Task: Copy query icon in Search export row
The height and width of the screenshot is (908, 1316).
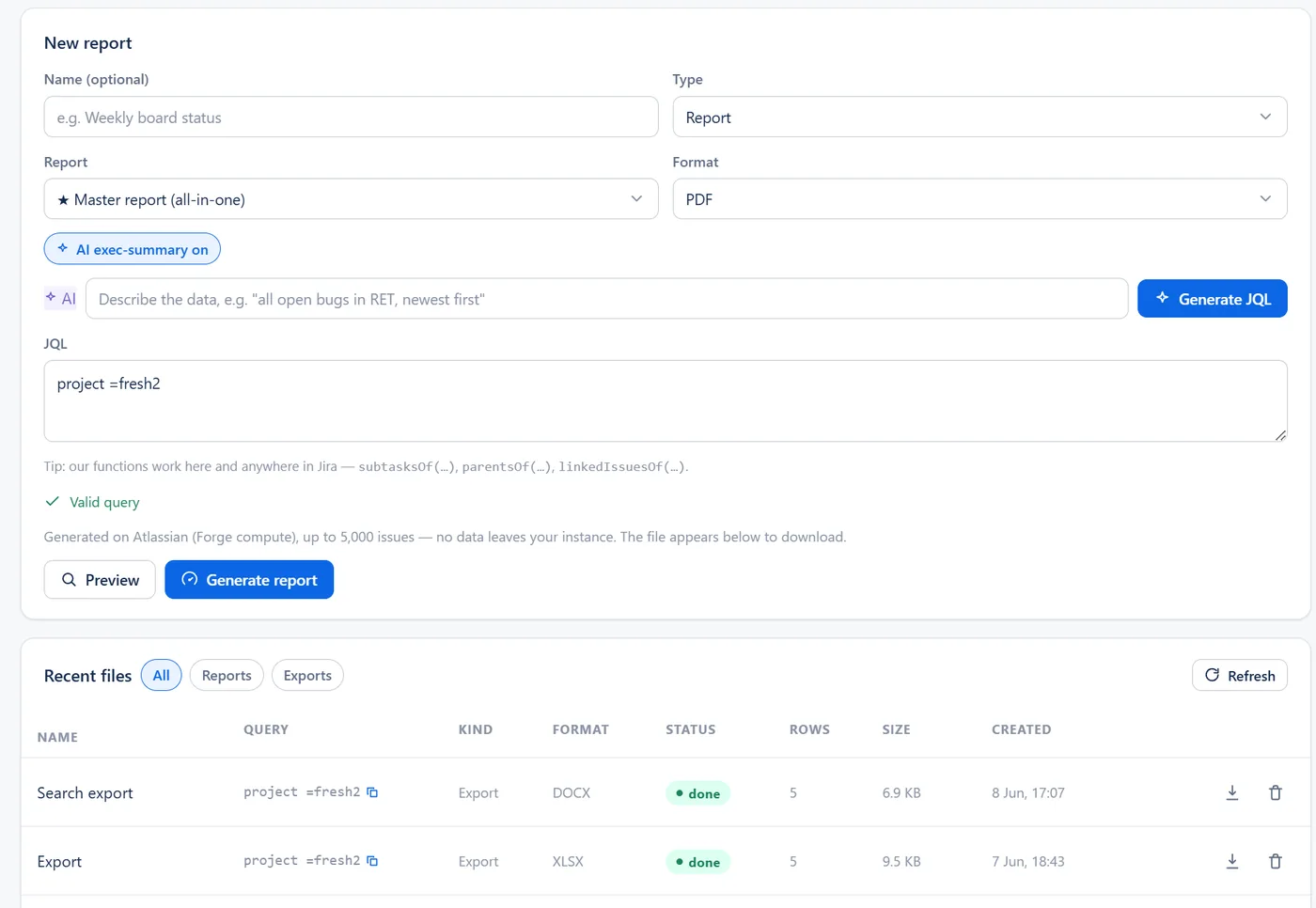Action: coord(372,792)
